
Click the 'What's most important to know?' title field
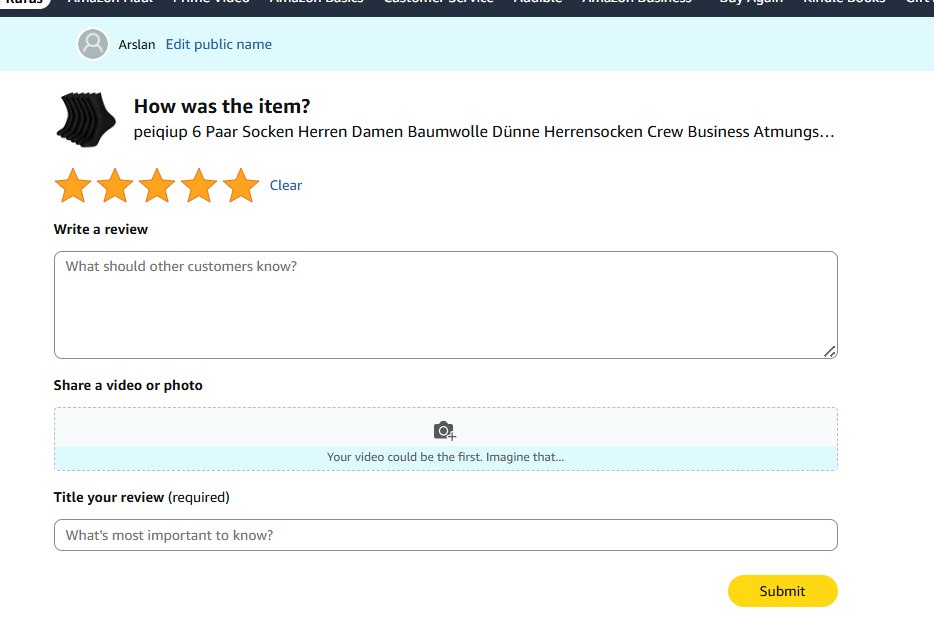coord(445,535)
